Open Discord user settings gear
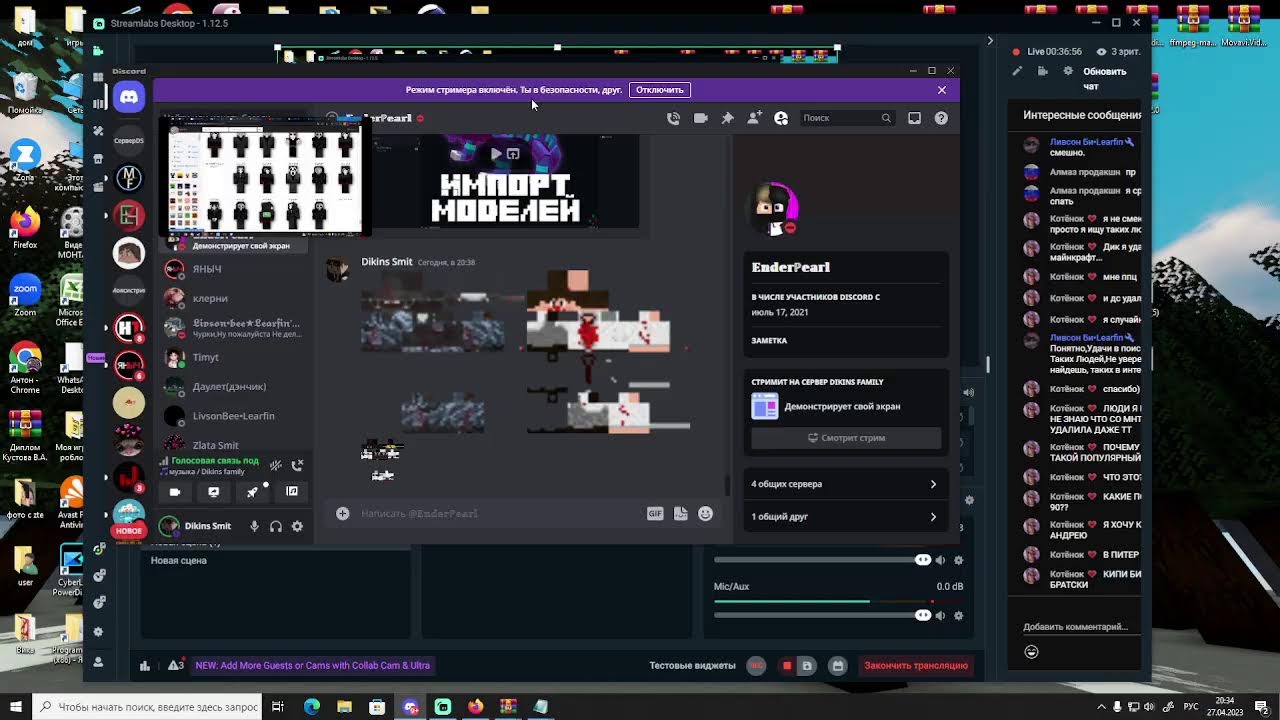 [x=297, y=526]
